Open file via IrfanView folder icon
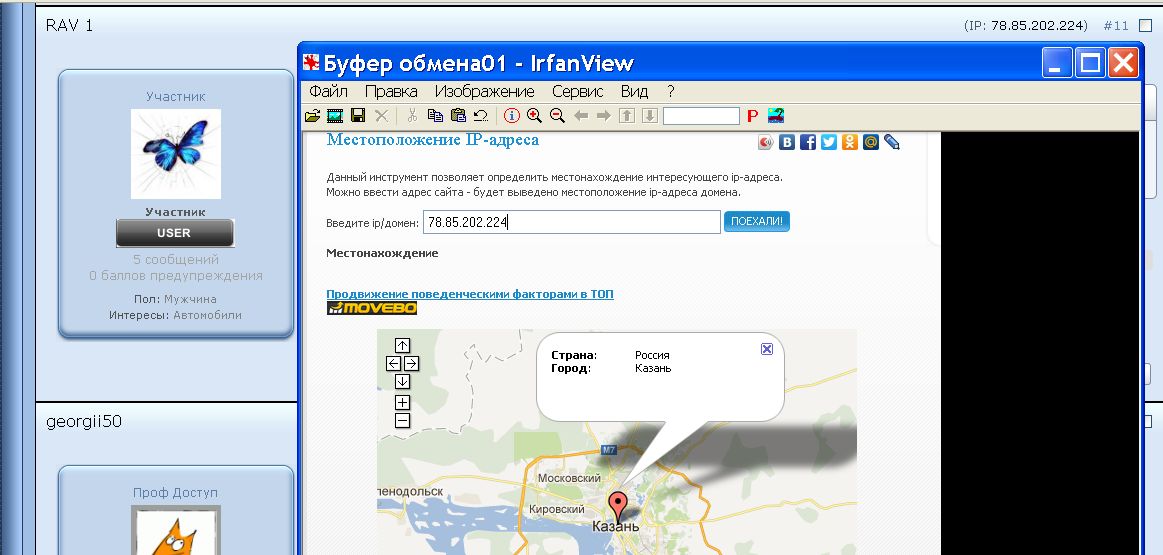 pyautogui.click(x=312, y=116)
